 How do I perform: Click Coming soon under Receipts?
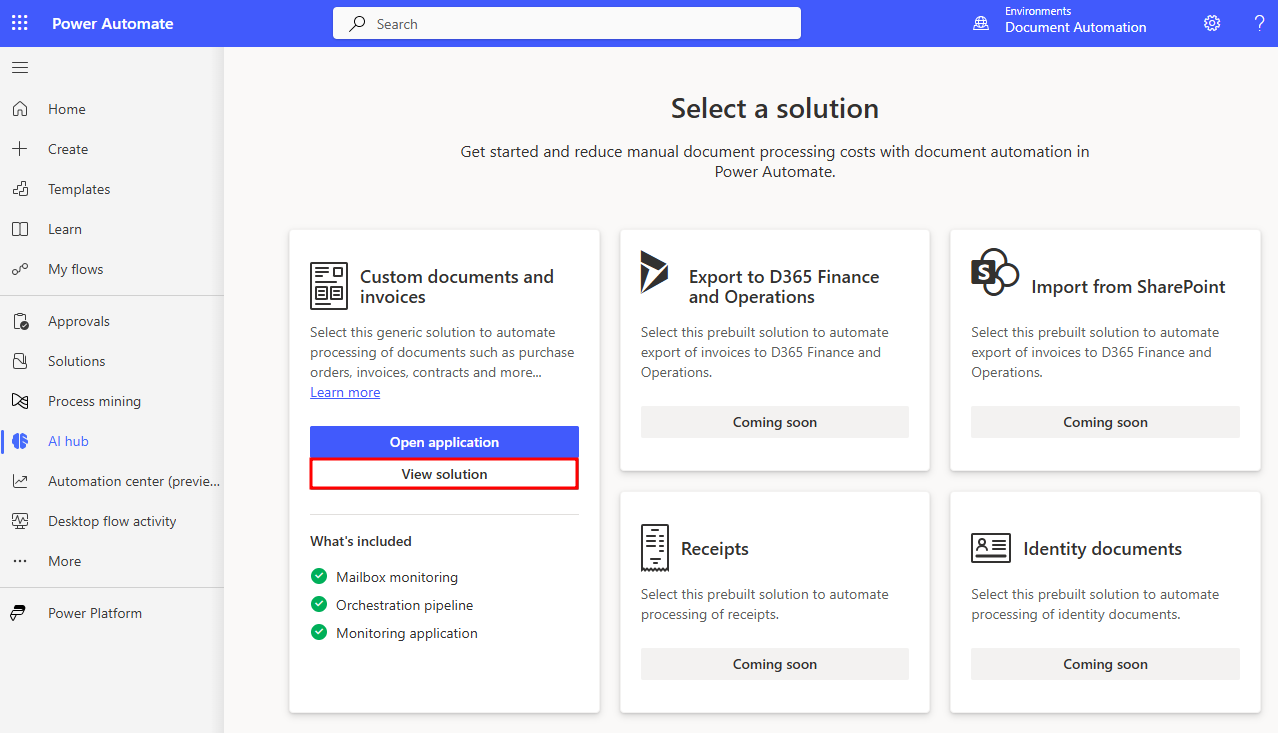(x=775, y=664)
